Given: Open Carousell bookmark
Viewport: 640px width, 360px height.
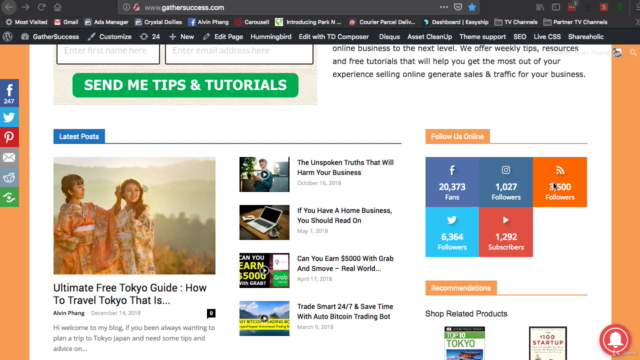Looking at the screenshot, I should [x=252, y=22].
